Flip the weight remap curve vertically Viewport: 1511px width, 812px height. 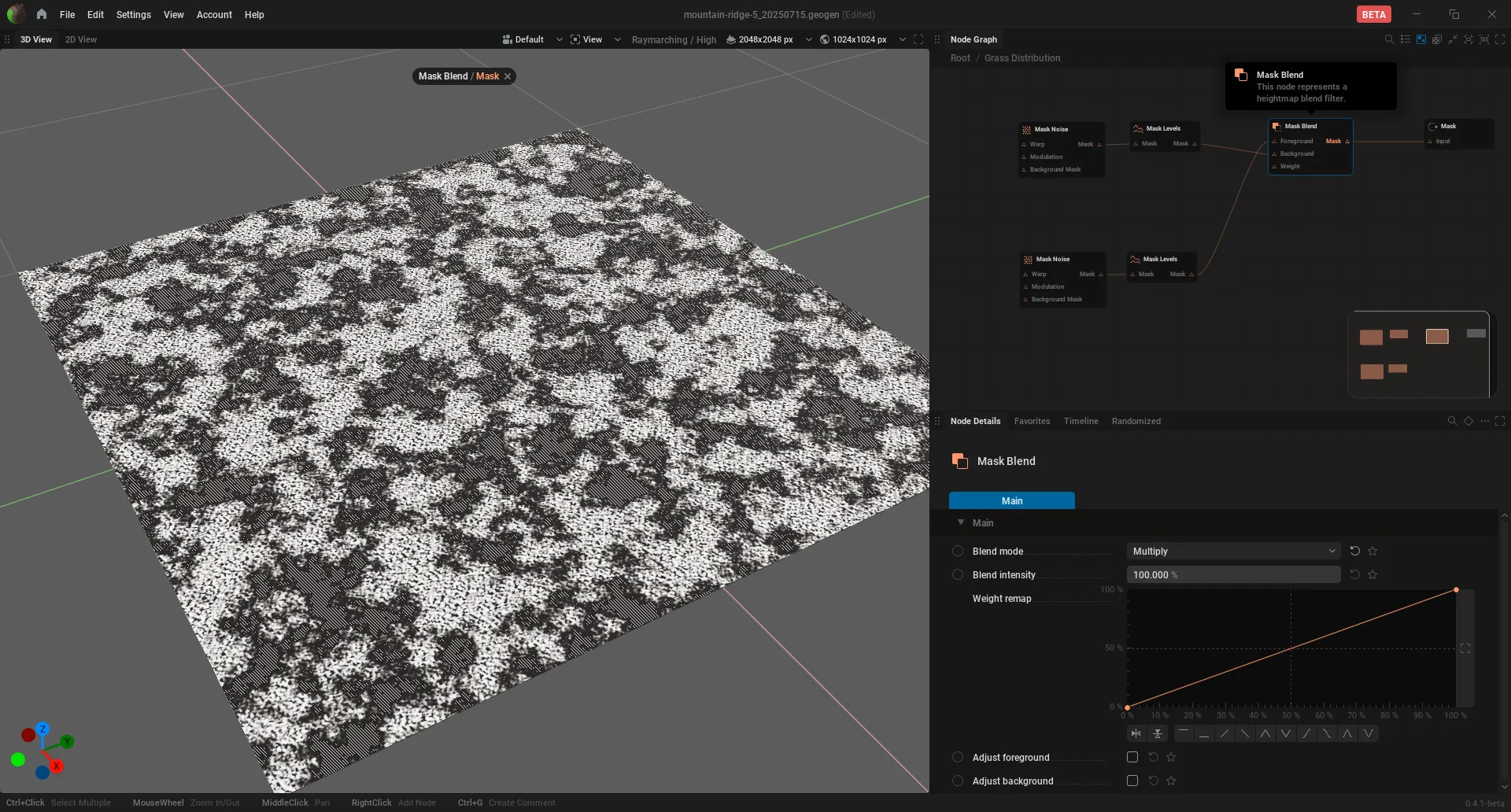pyautogui.click(x=1158, y=733)
